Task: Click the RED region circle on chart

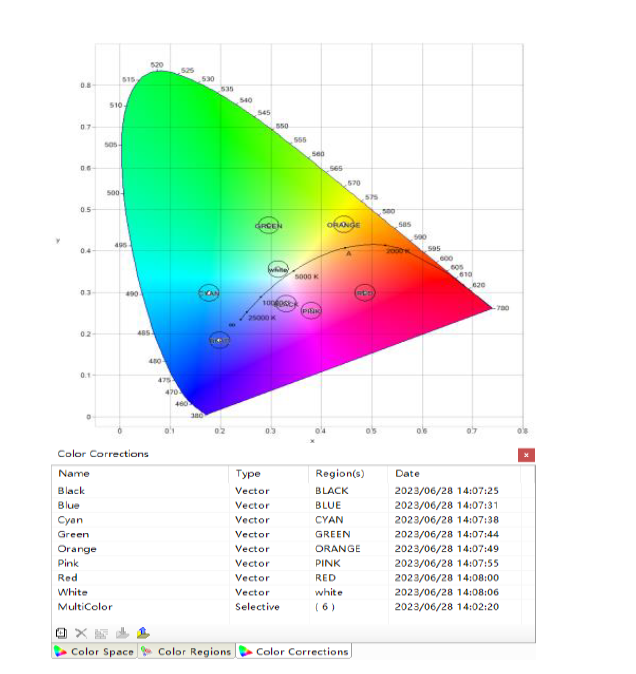Action: pyautogui.click(x=365, y=293)
